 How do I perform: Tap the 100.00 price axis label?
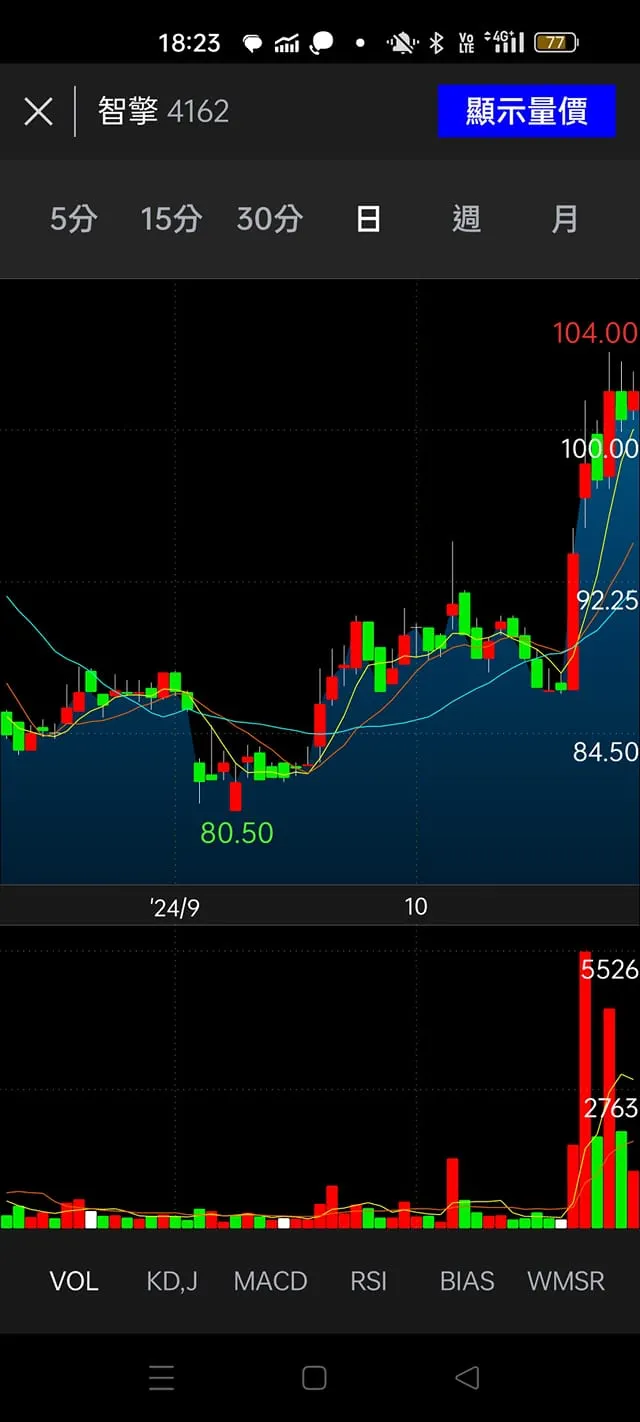(599, 449)
